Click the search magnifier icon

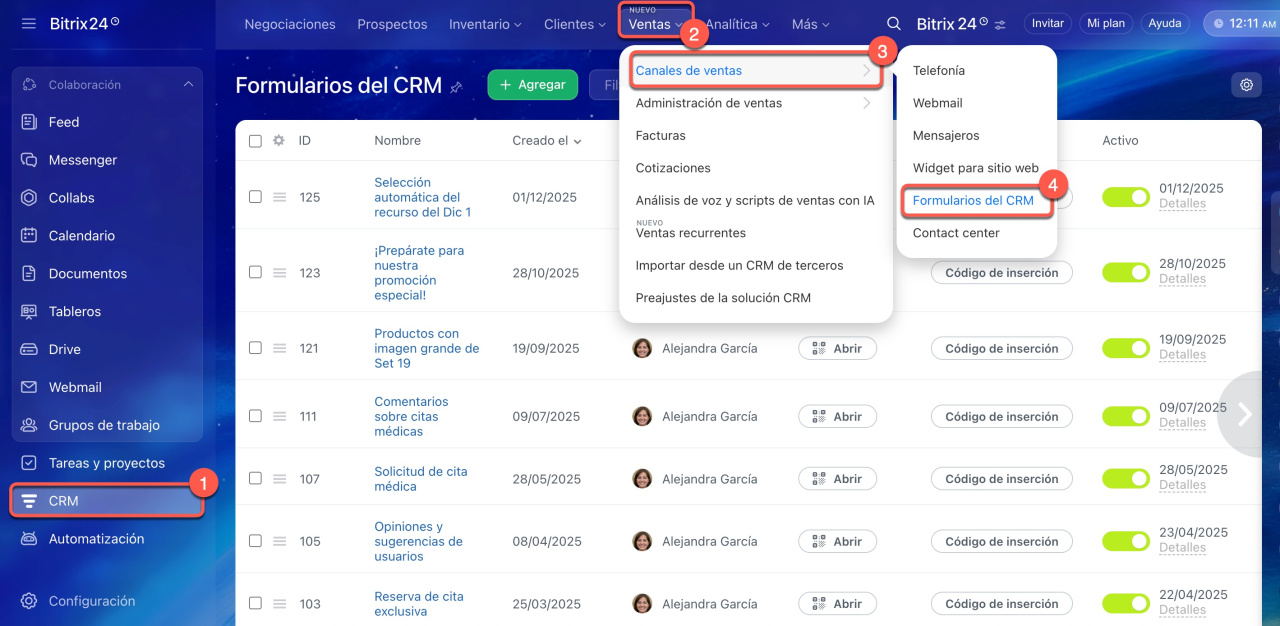click(894, 24)
